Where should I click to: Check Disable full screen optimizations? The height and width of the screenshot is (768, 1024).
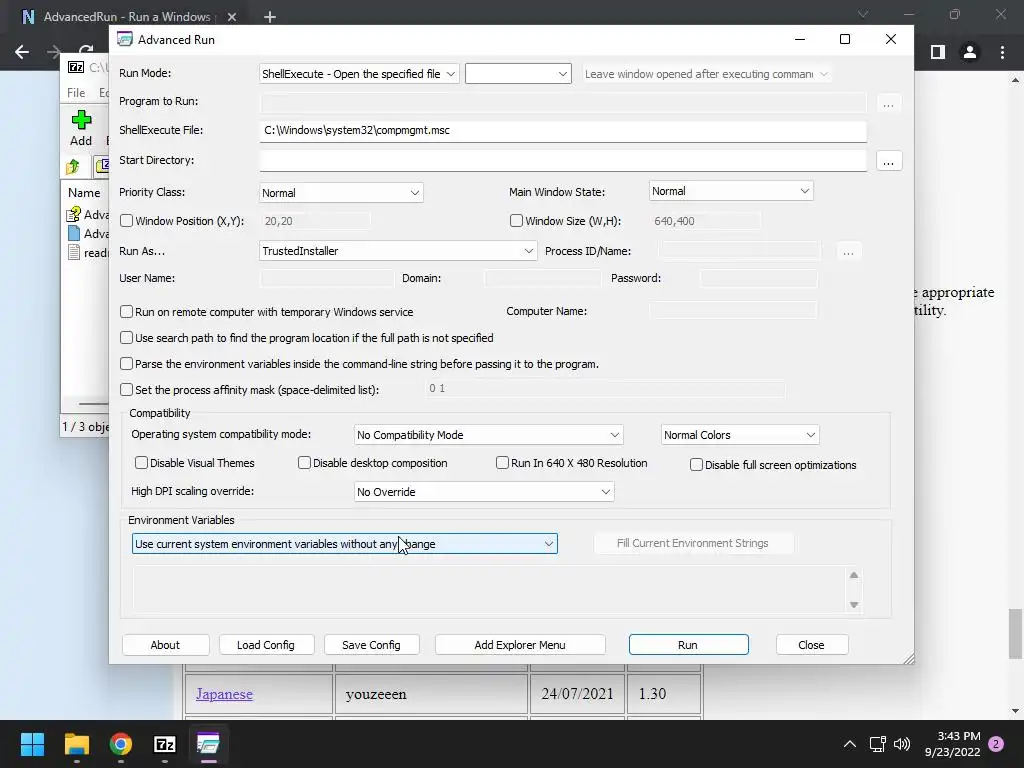696,464
